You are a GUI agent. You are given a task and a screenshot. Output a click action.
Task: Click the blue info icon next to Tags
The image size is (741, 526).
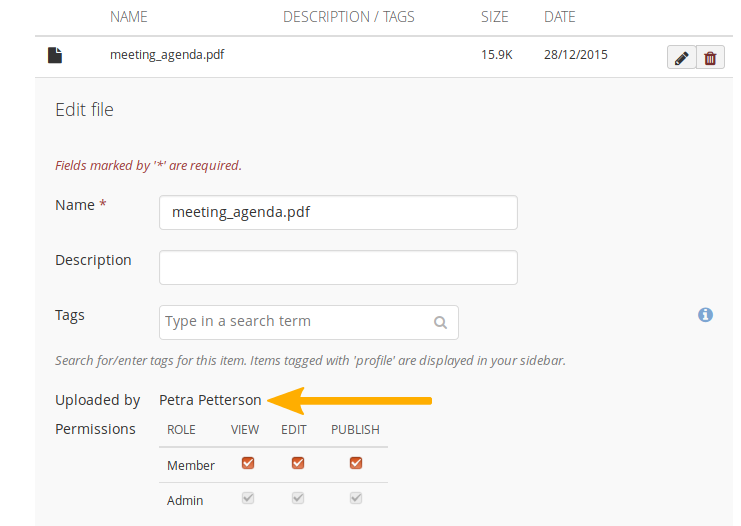[705, 315]
